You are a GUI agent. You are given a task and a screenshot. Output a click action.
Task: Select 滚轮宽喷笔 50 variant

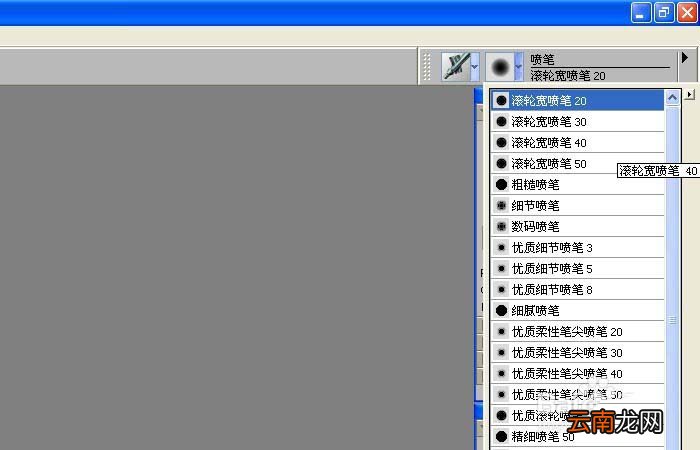(577, 163)
